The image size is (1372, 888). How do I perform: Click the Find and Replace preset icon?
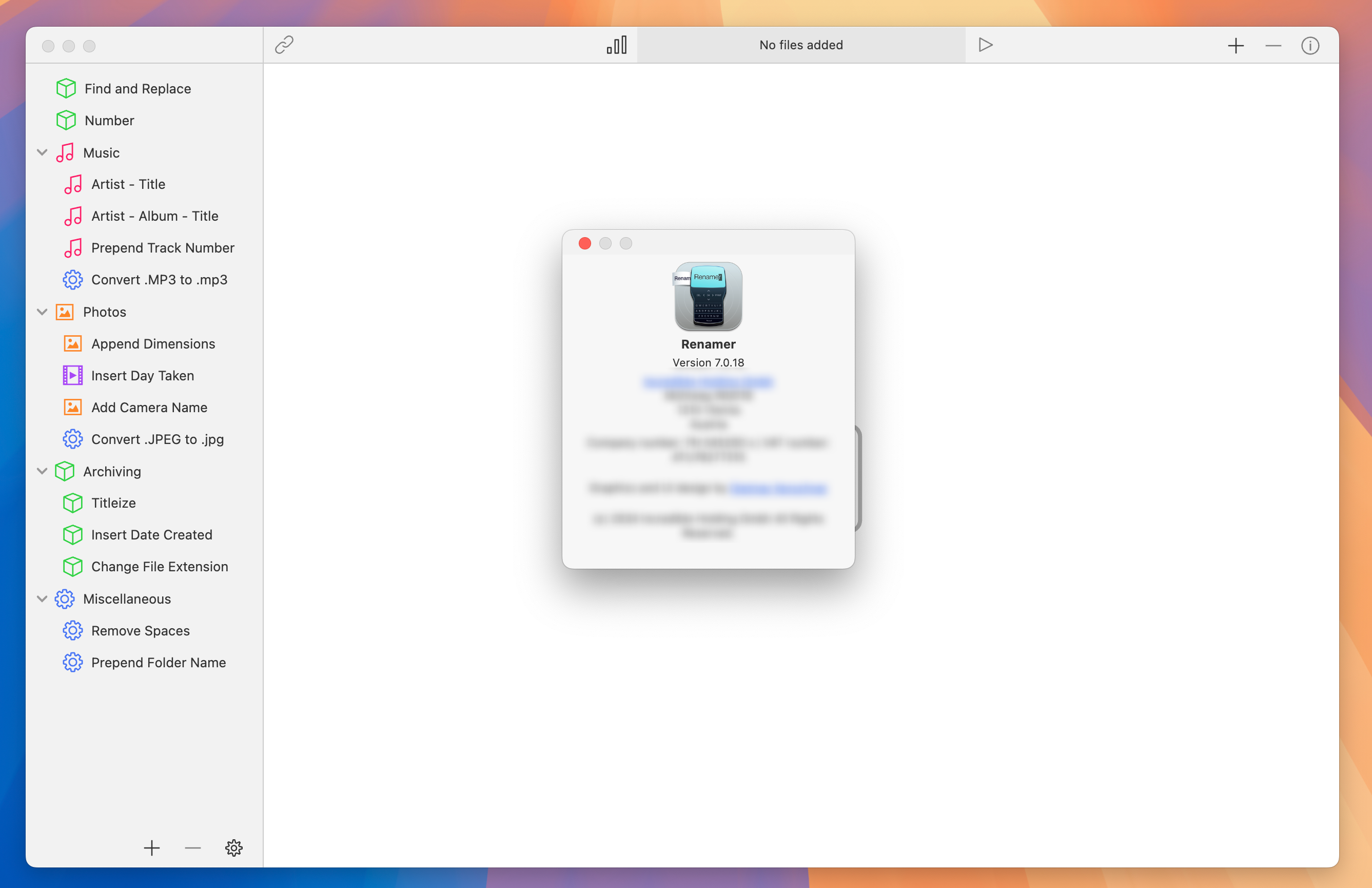[x=66, y=88]
